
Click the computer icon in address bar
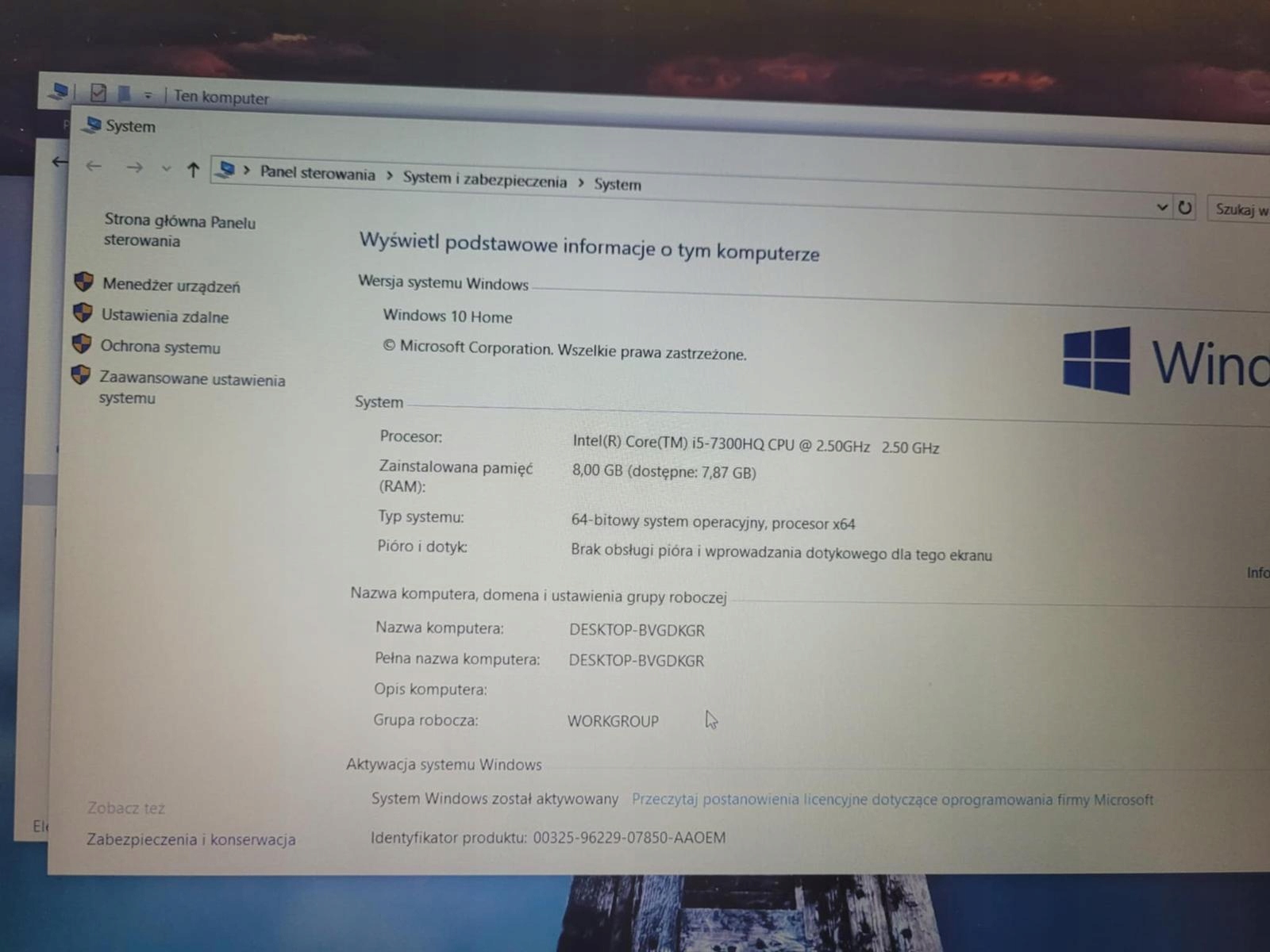[227, 169]
